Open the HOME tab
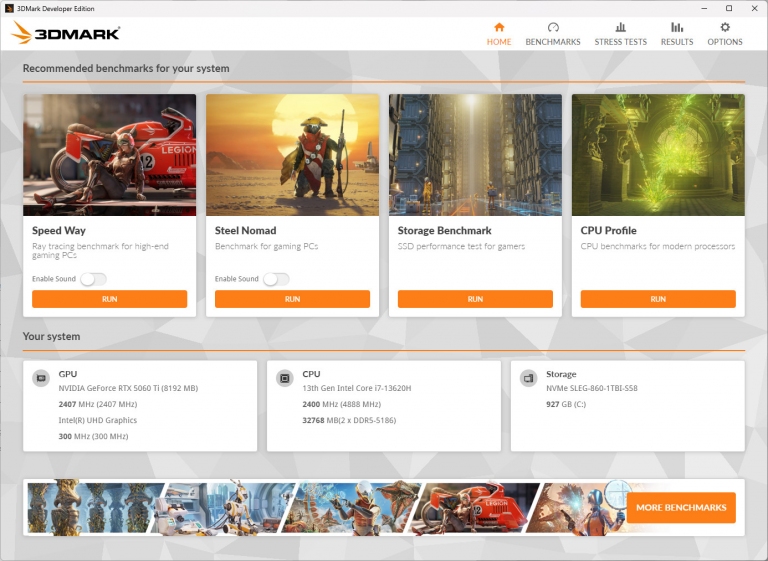The image size is (768, 561). click(499, 33)
